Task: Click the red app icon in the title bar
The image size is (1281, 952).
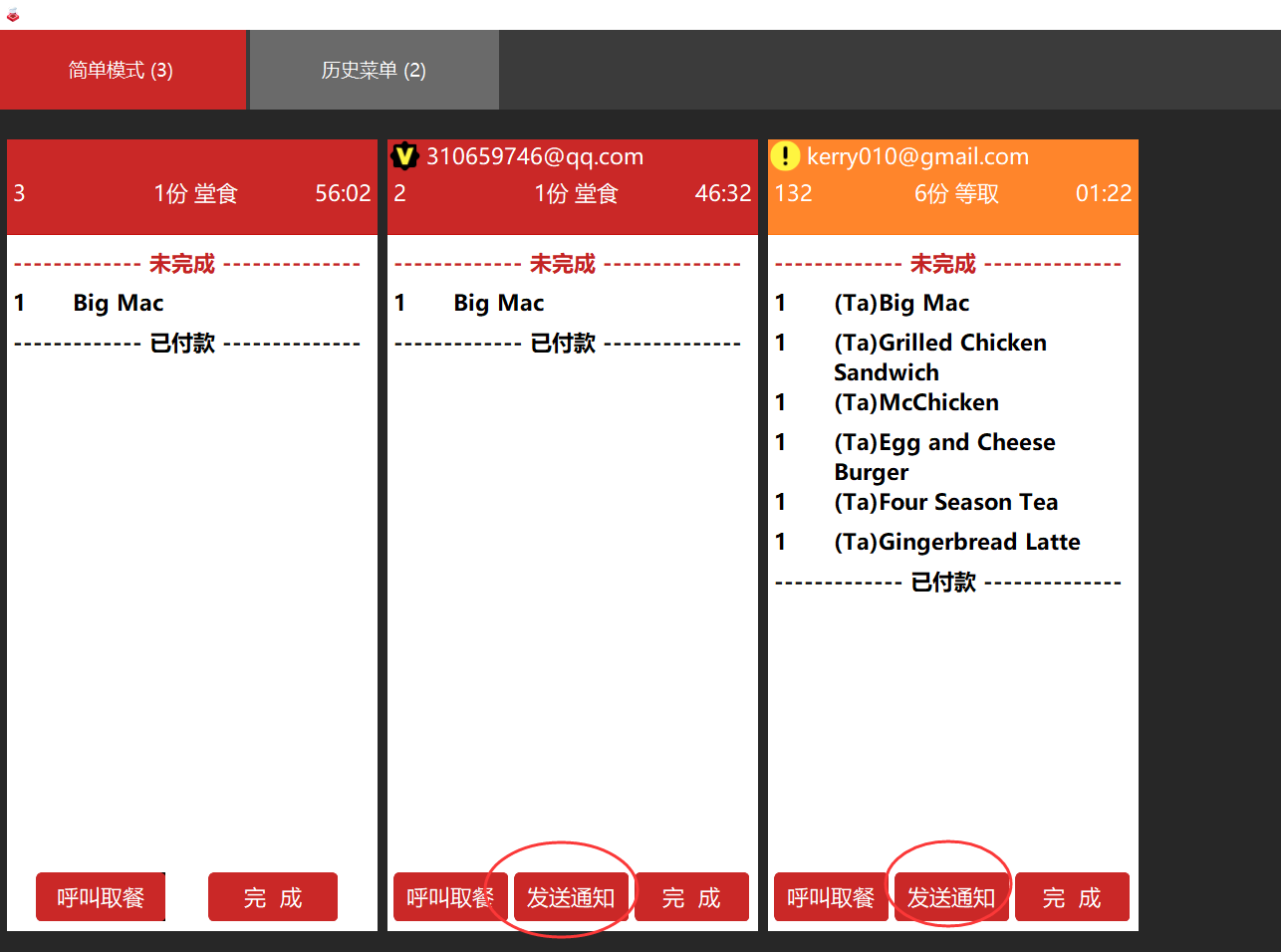Action: (13, 15)
